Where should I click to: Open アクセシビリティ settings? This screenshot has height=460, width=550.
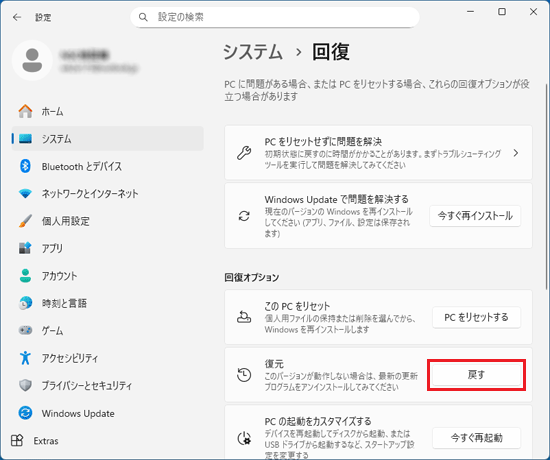point(108,358)
